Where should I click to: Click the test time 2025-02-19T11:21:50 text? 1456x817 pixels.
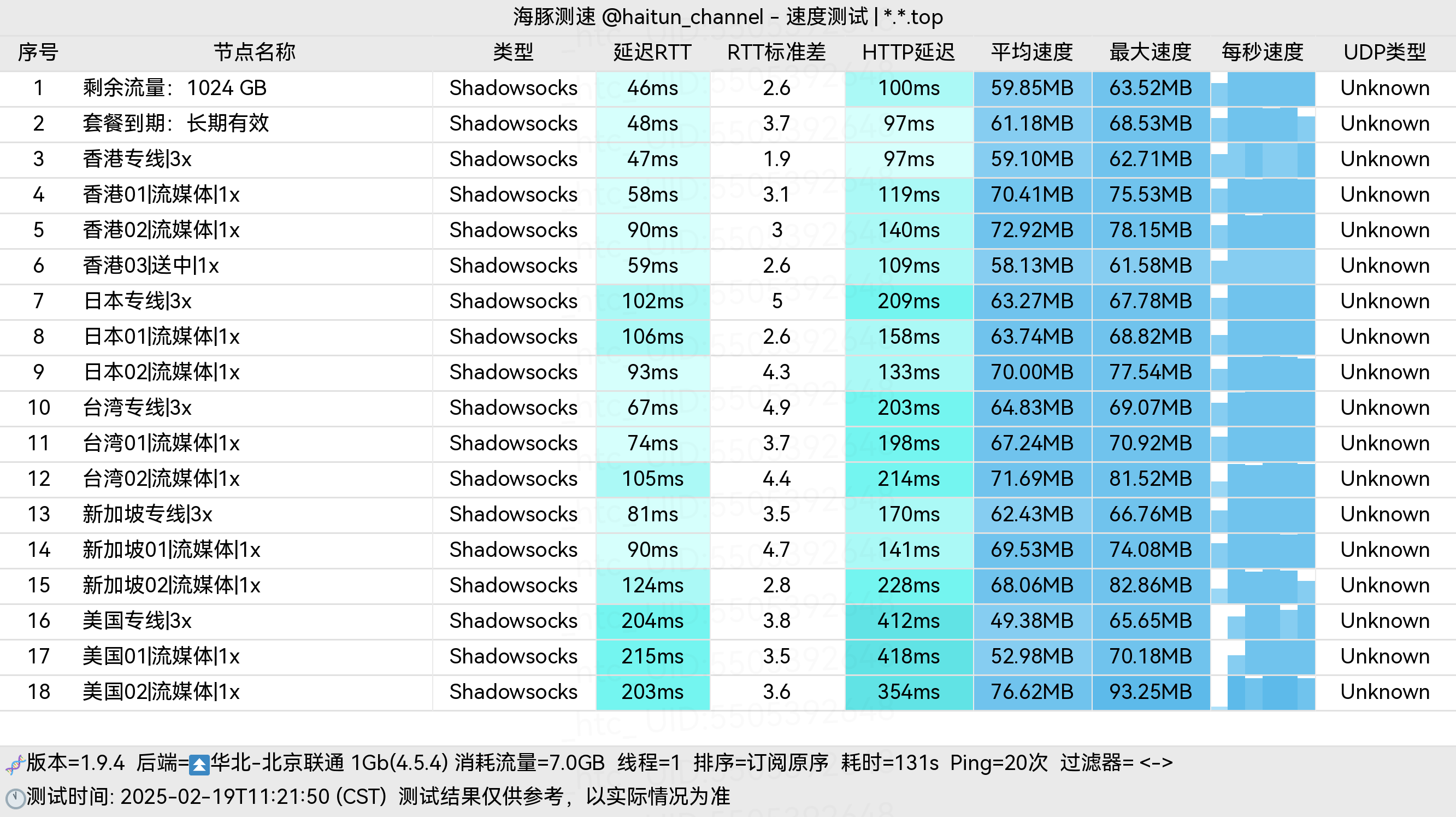[225, 797]
